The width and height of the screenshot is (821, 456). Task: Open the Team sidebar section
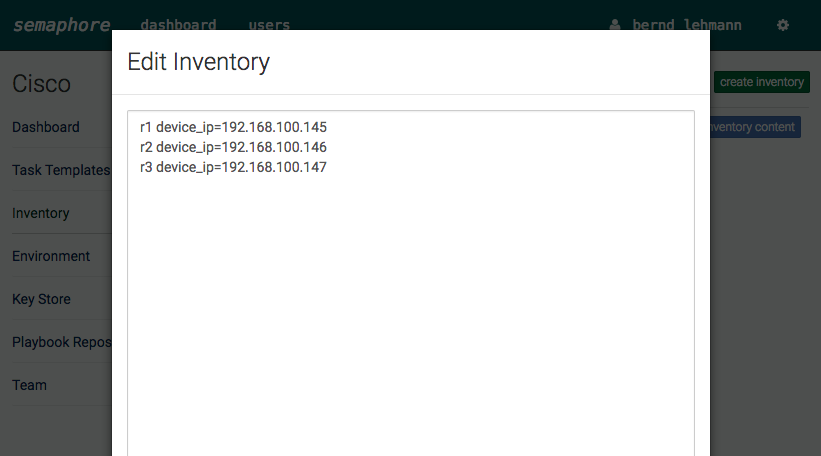tap(29, 385)
